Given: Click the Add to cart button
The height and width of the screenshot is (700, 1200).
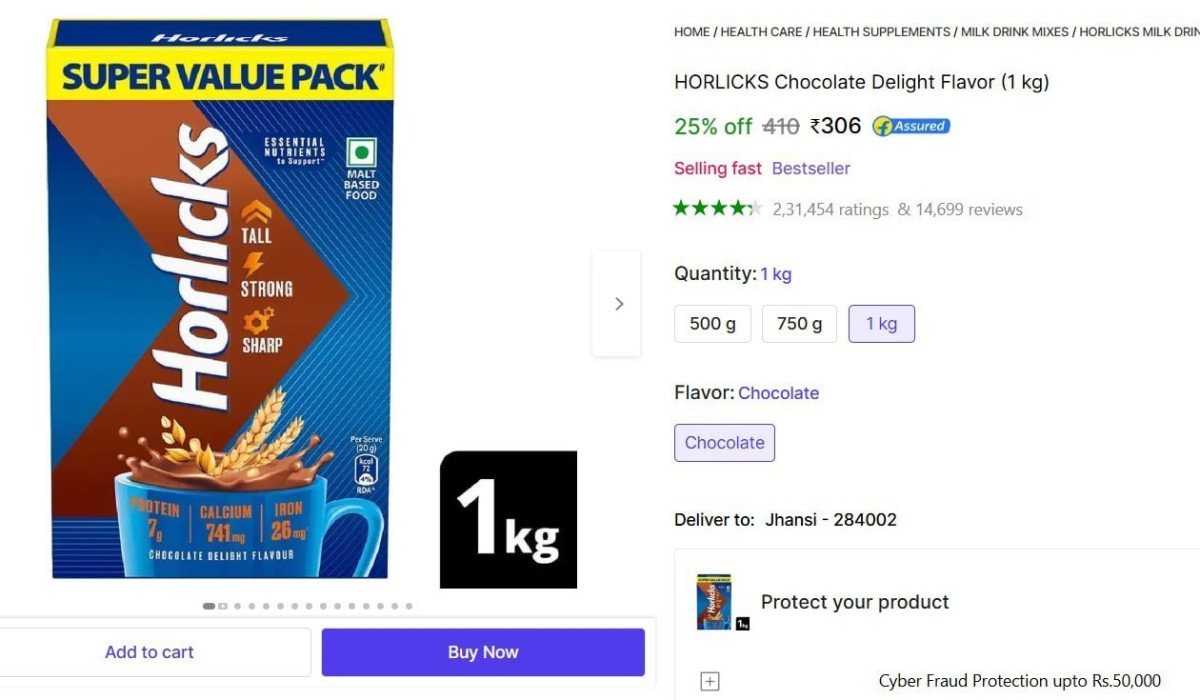Looking at the screenshot, I should coord(150,652).
